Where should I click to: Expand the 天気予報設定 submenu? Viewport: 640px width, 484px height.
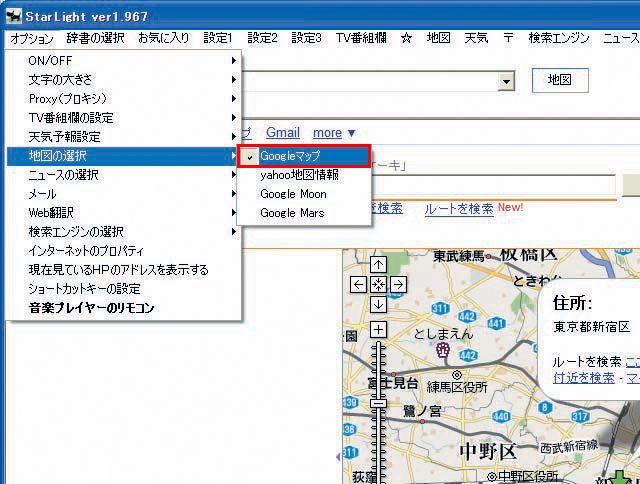click(x=124, y=137)
